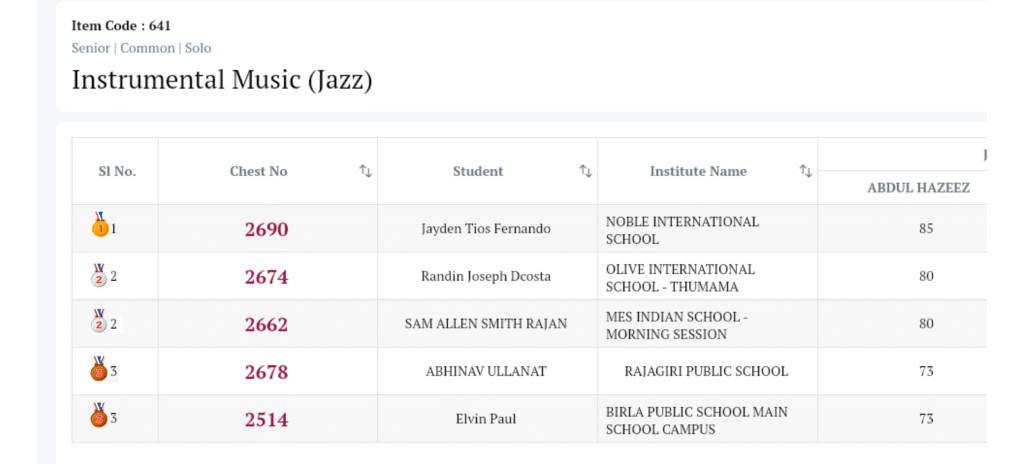Image resolution: width=1024 pixels, height=464 pixels.
Task: Select NOBLE INTERNATIONAL SCHOOL cell
Action: (682, 230)
